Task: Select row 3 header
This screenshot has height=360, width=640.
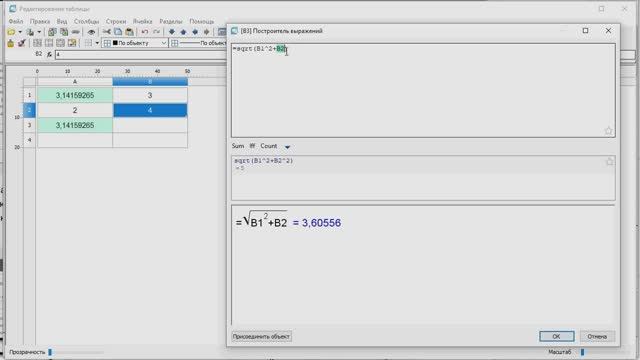Action: (29, 125)
